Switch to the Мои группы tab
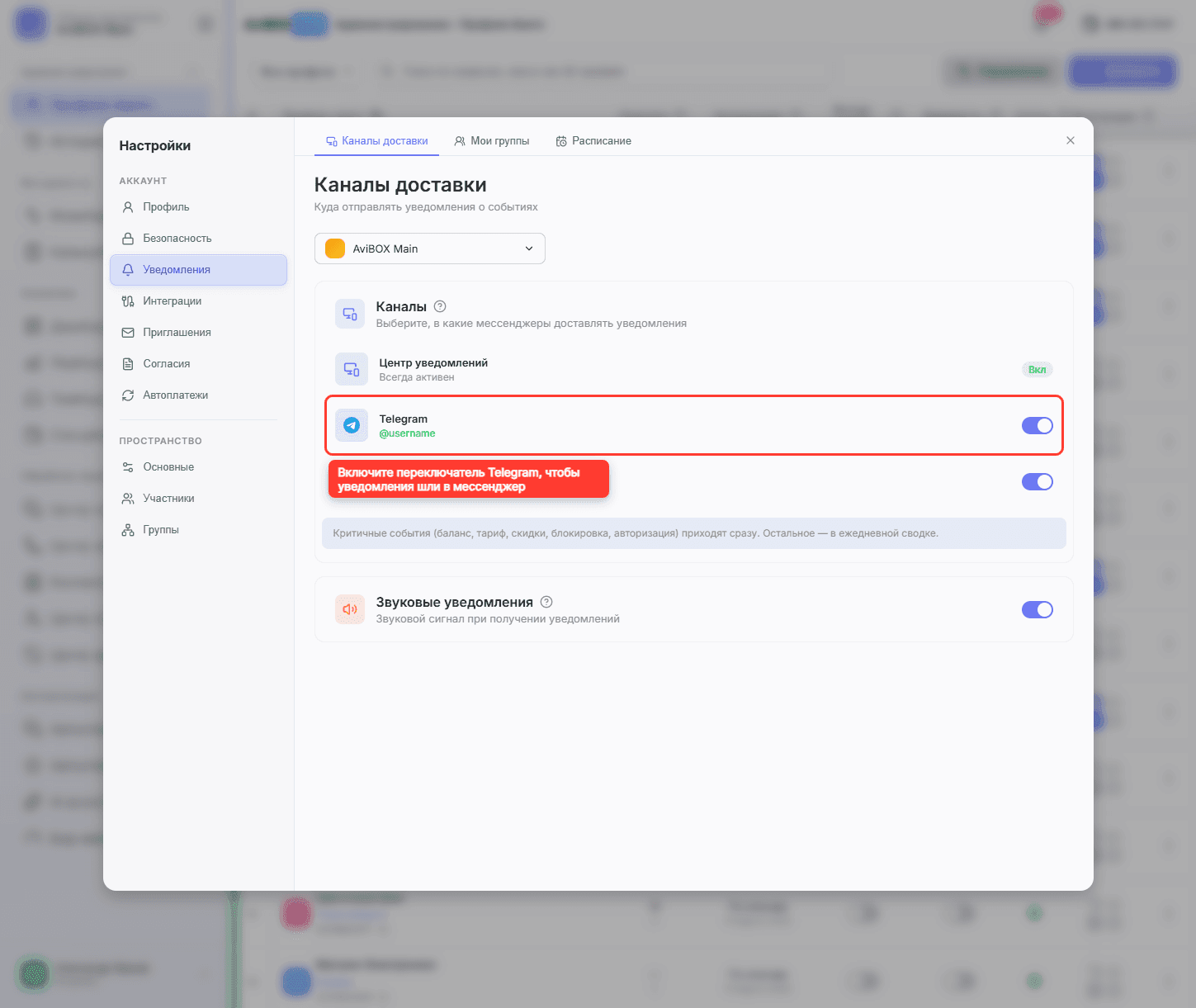 492,141
